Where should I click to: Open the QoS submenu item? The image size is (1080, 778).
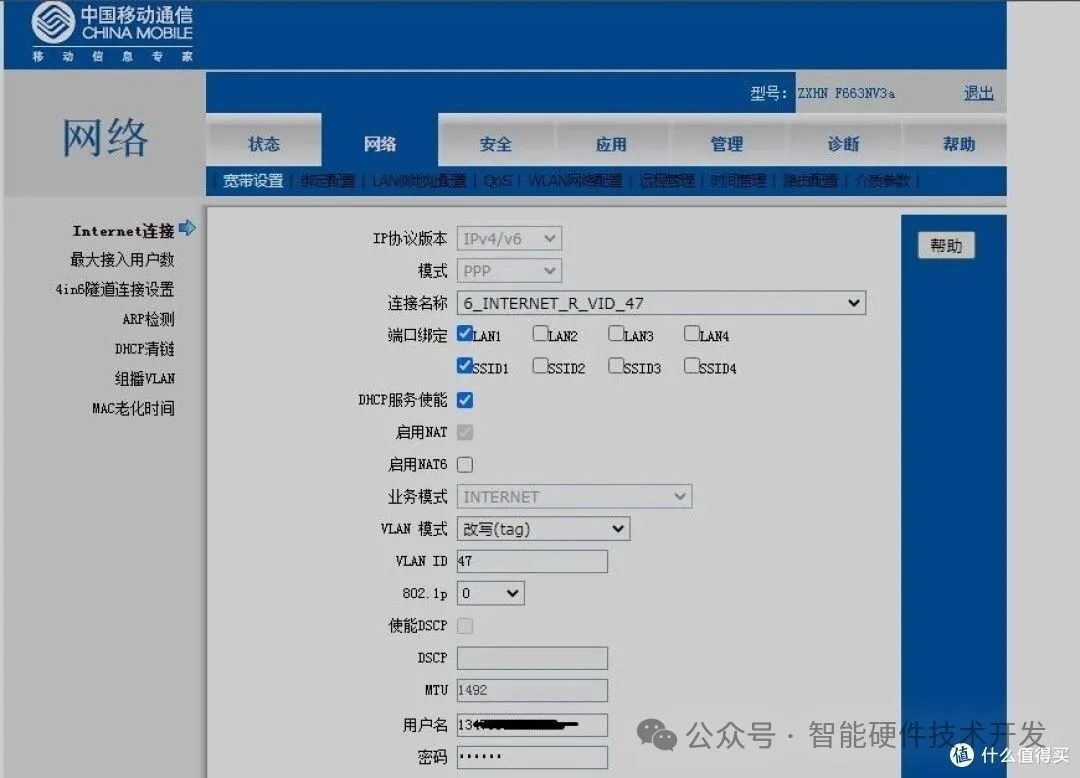497,181
